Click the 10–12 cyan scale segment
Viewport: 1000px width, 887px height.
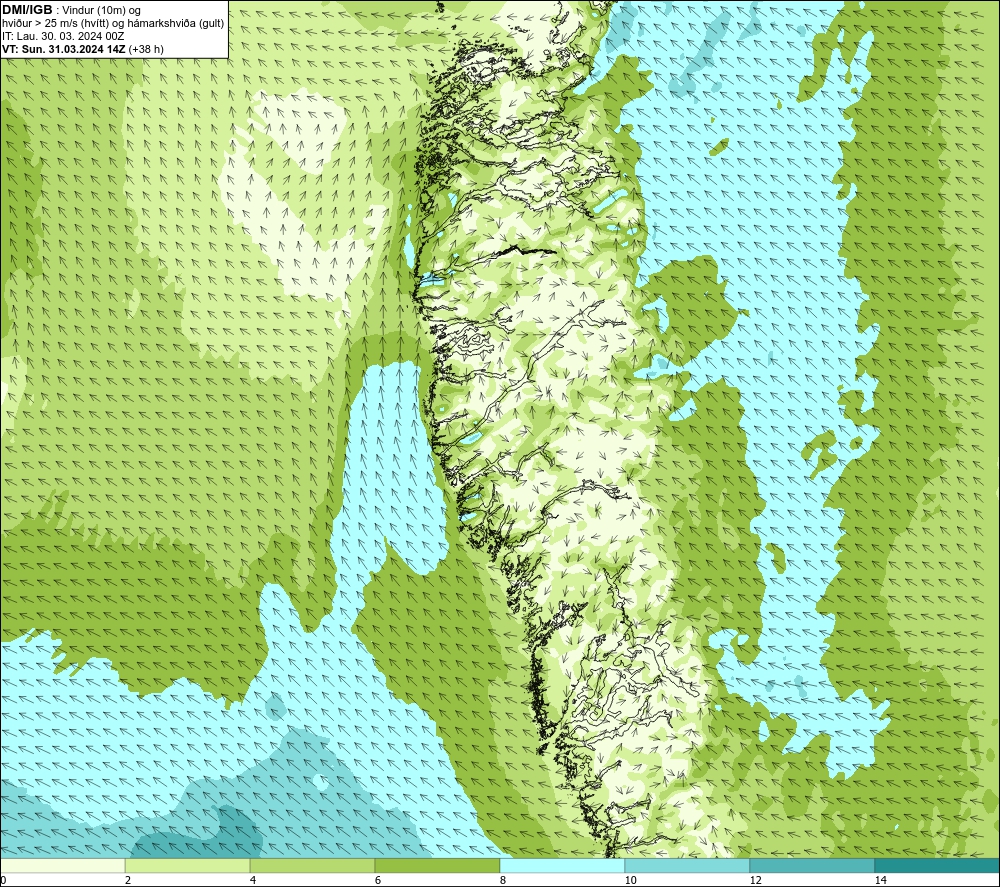tap(688, 865)
